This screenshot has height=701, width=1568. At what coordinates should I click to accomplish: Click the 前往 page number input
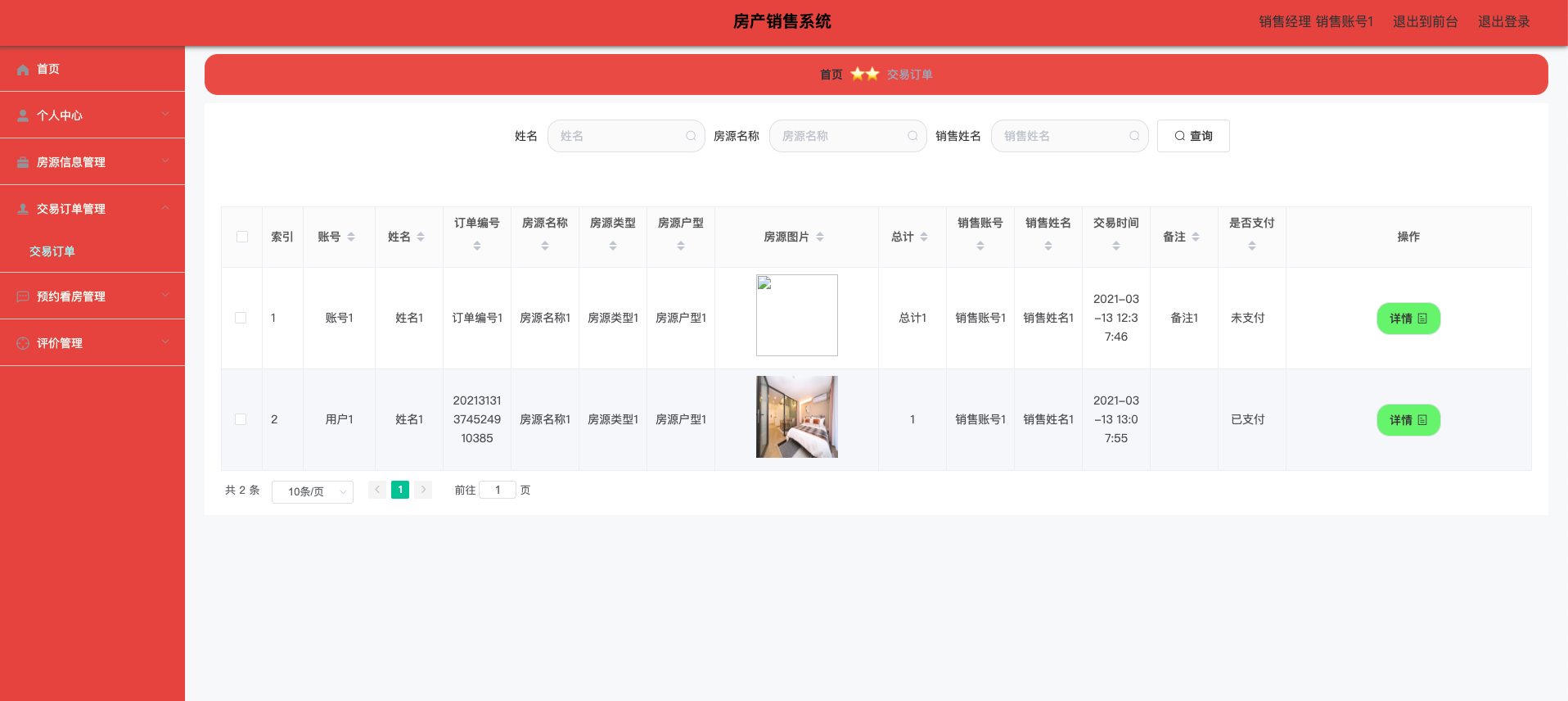(498, 490)
